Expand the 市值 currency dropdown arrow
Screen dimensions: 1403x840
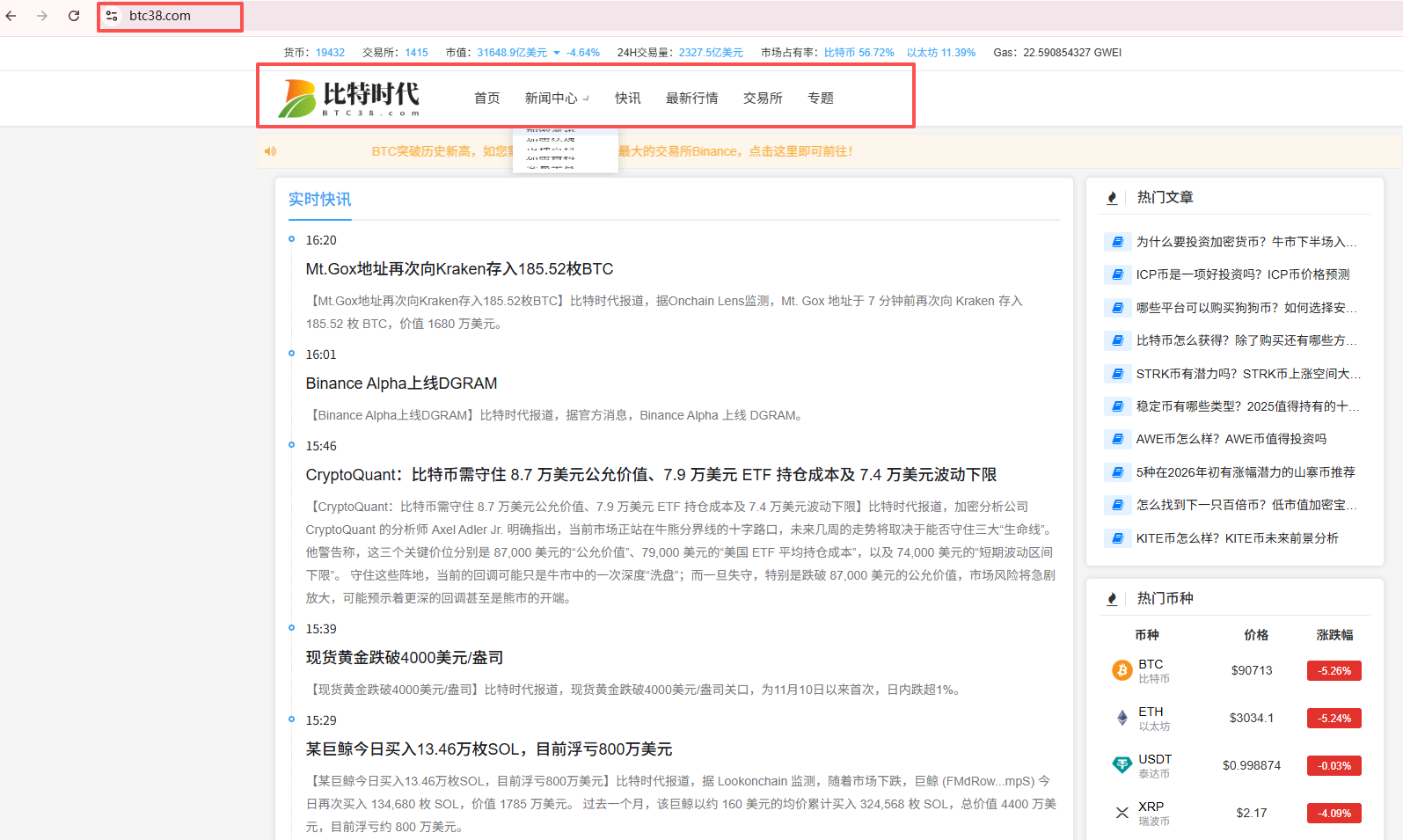tap(556, 53)
